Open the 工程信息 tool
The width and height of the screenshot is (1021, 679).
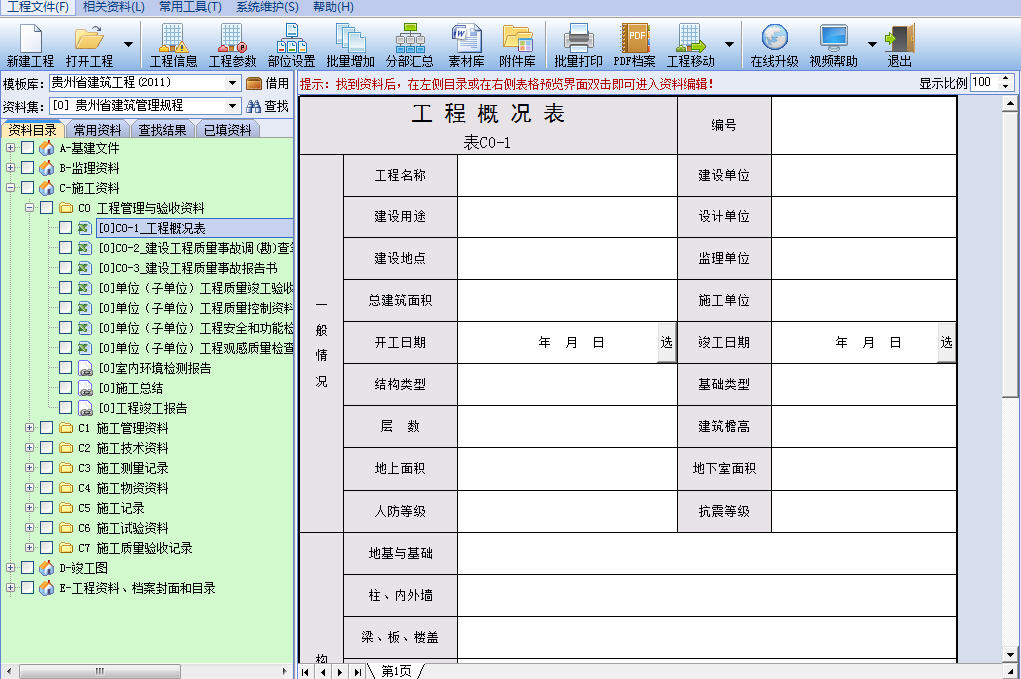pyautogui.click(x=173, y=46)
